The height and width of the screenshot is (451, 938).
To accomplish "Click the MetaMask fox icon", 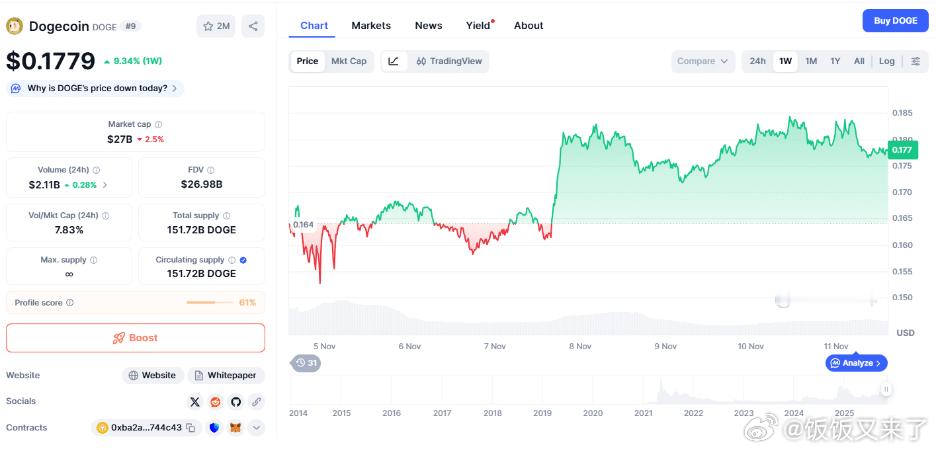I will point(236,428).
